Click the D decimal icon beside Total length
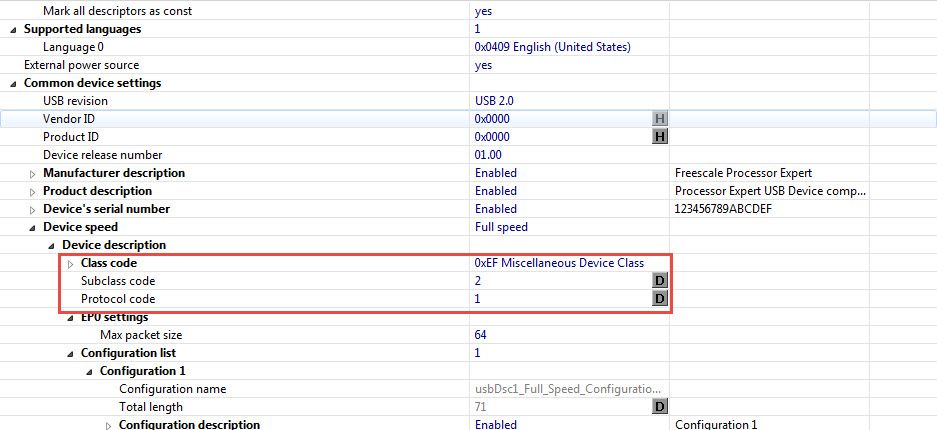The height and width of the screenshot is (430, 937). [x=659, y=407]
